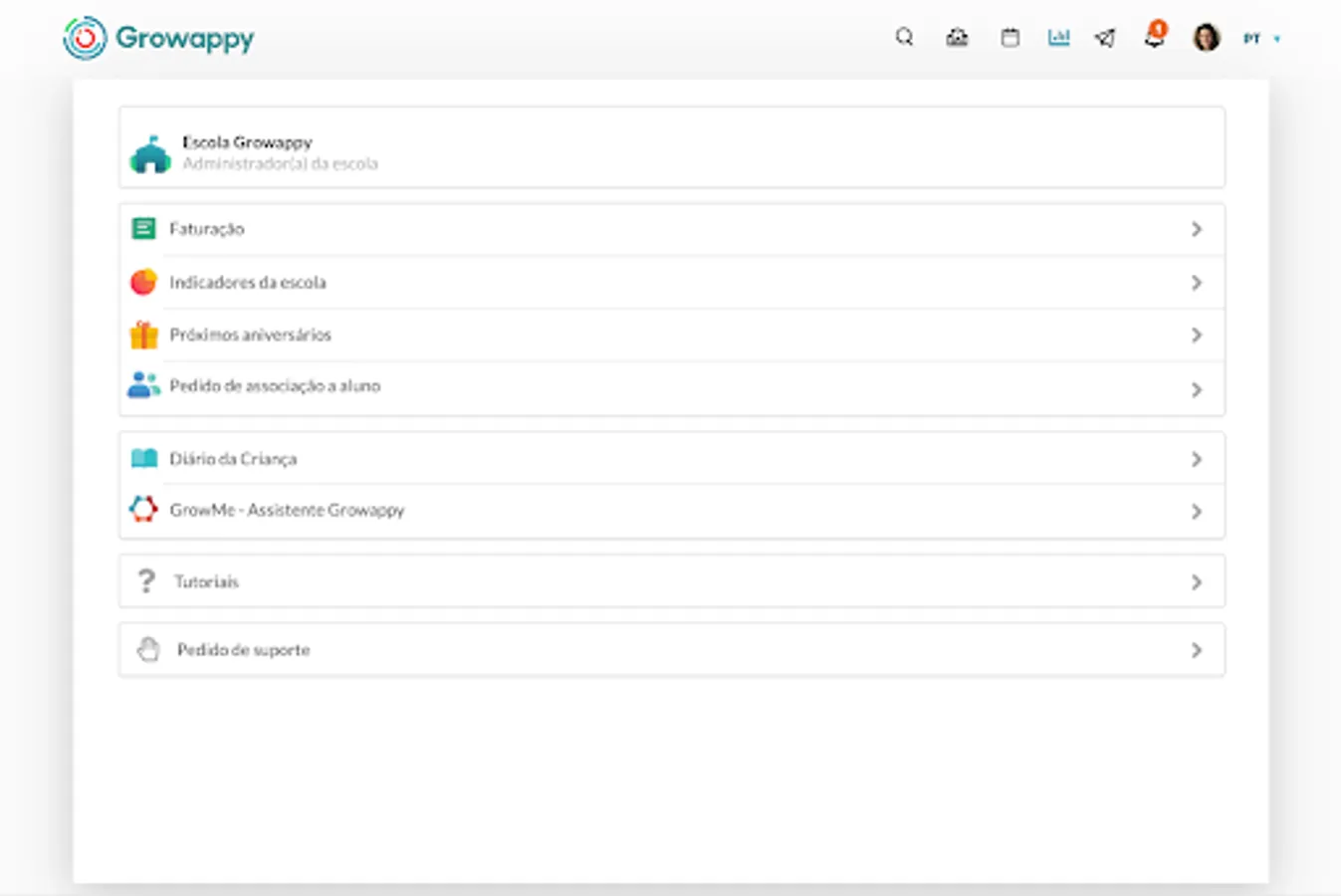Screen dimensions: 1341x896
Task: Open GrowMe - Assistente Growappy entry
Action: tap(672, 511)
